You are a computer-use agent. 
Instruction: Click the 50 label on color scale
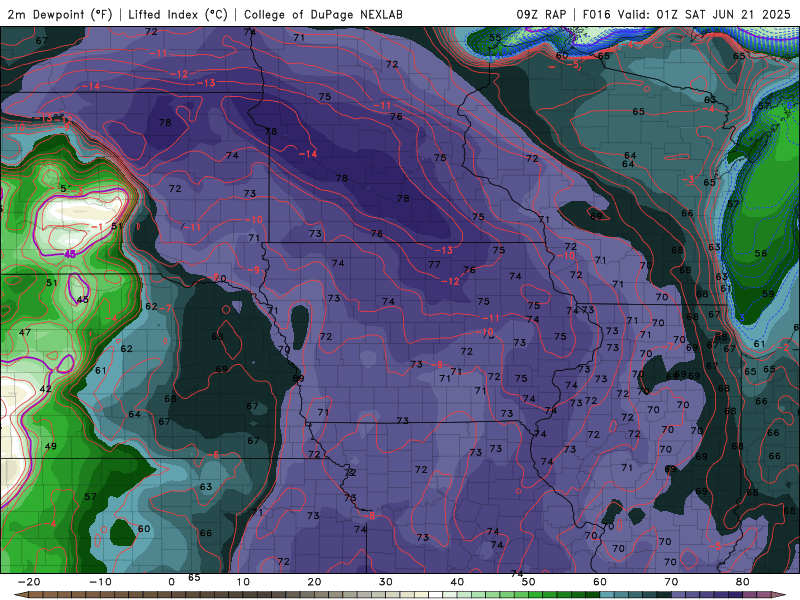(x=529, y=582)
